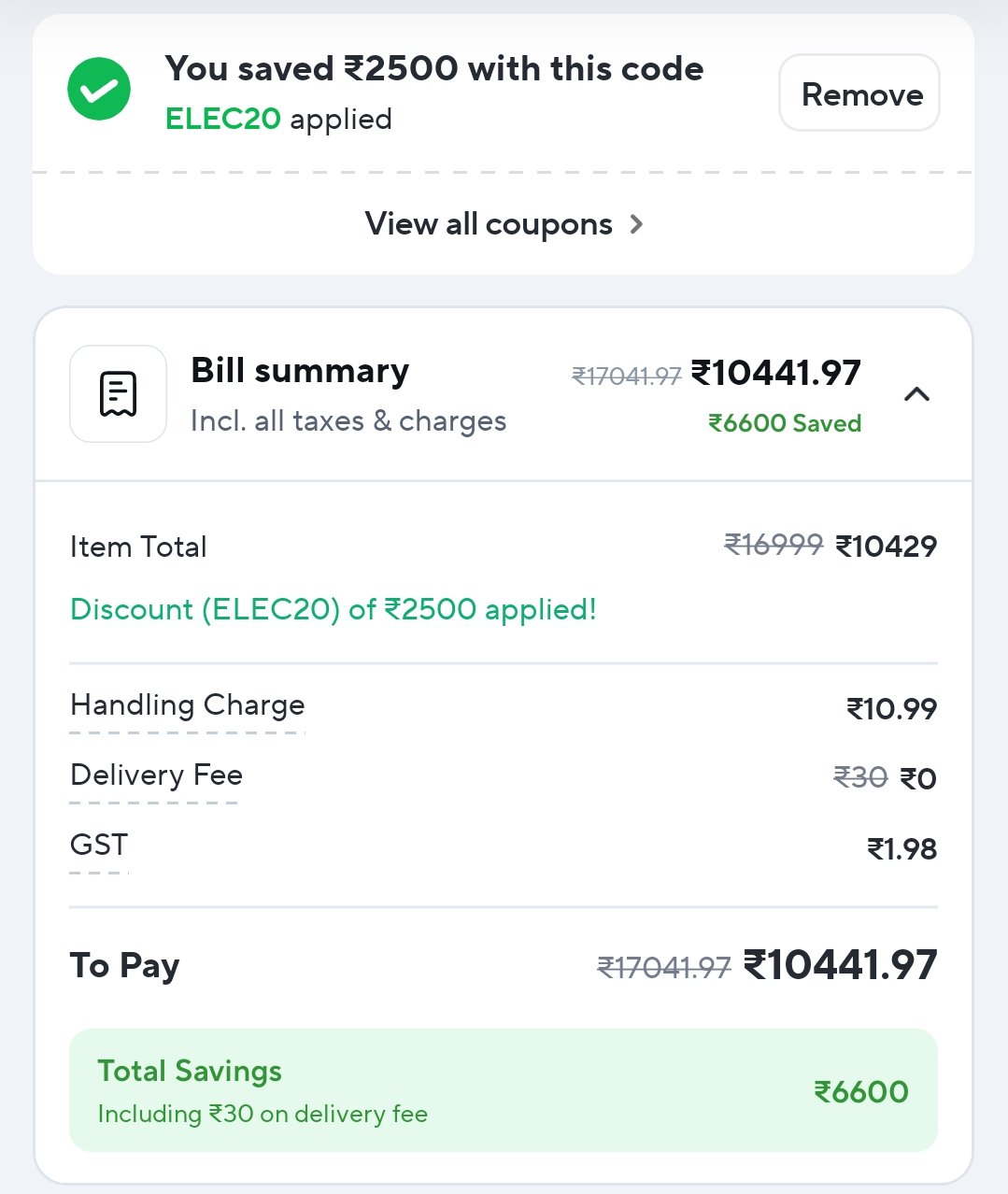Click the green coupon-applied checkmark icon
Viewport: 1008px width, 1194px height.
tap(99, 90)
